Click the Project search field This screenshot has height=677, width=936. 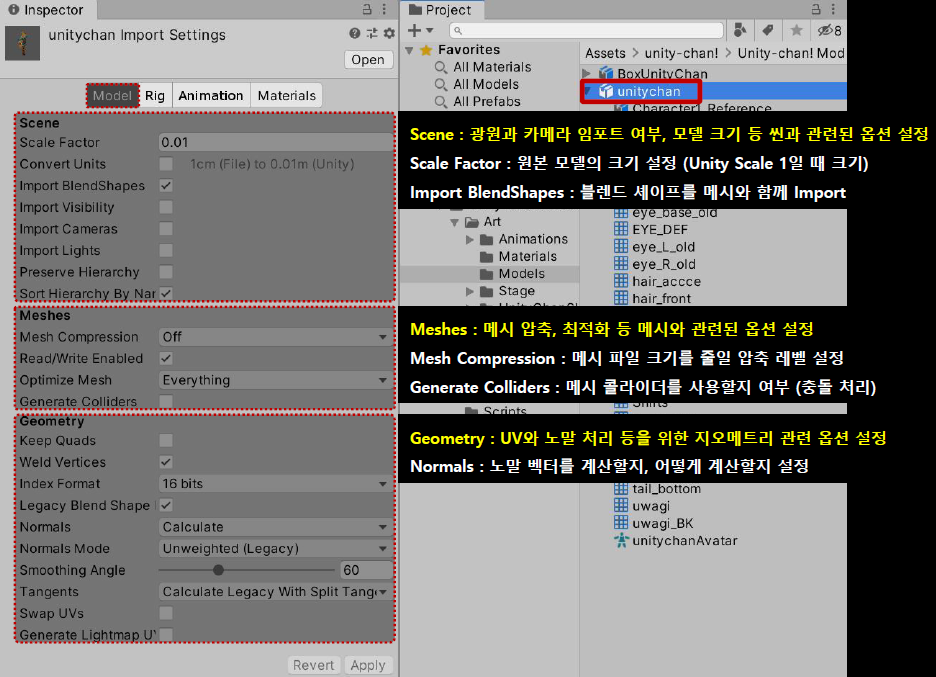(586, 30)
